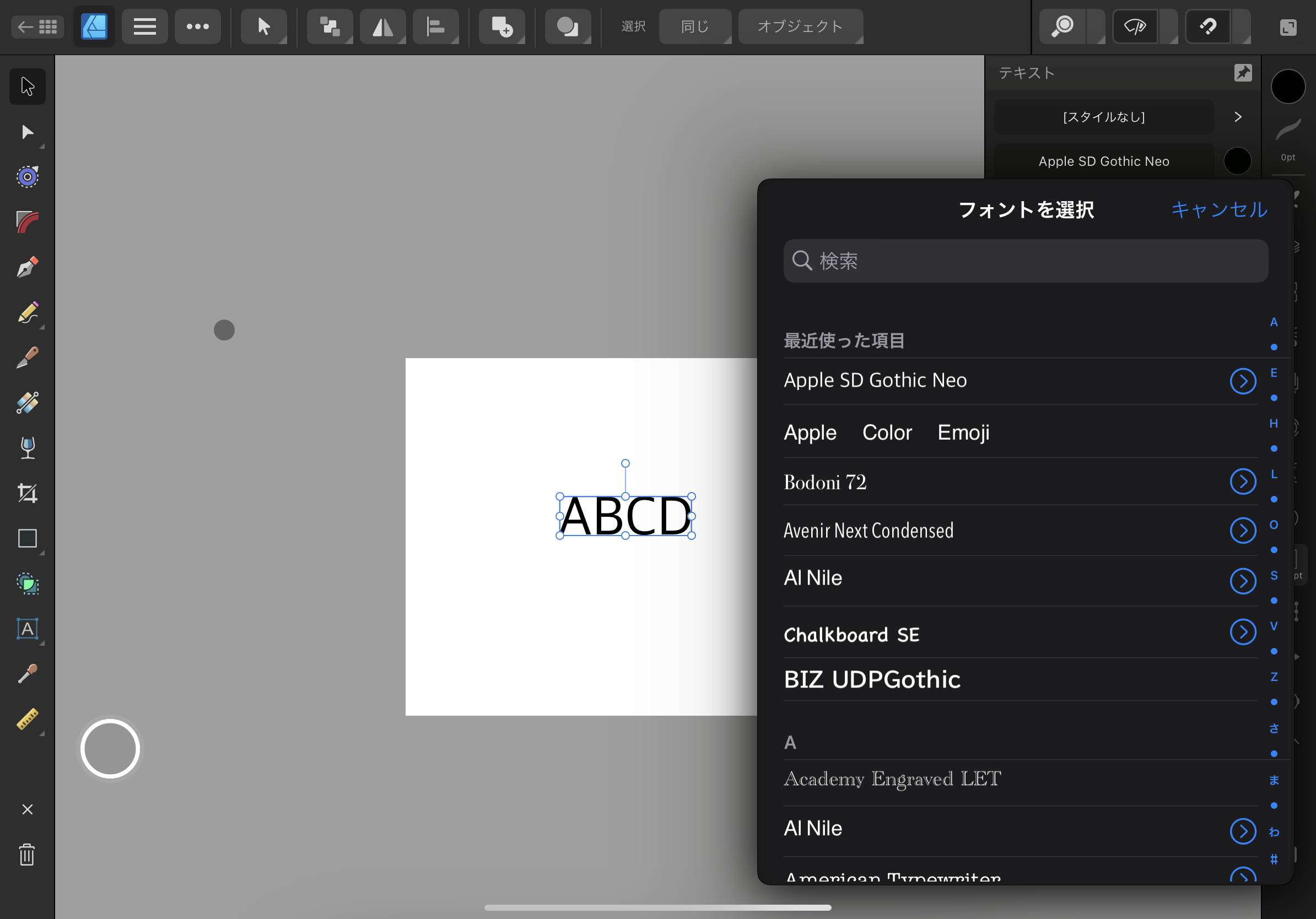Expand Avenir Next Condensed font styles
Screen dimensions: 1316x919
(1243, 531)
